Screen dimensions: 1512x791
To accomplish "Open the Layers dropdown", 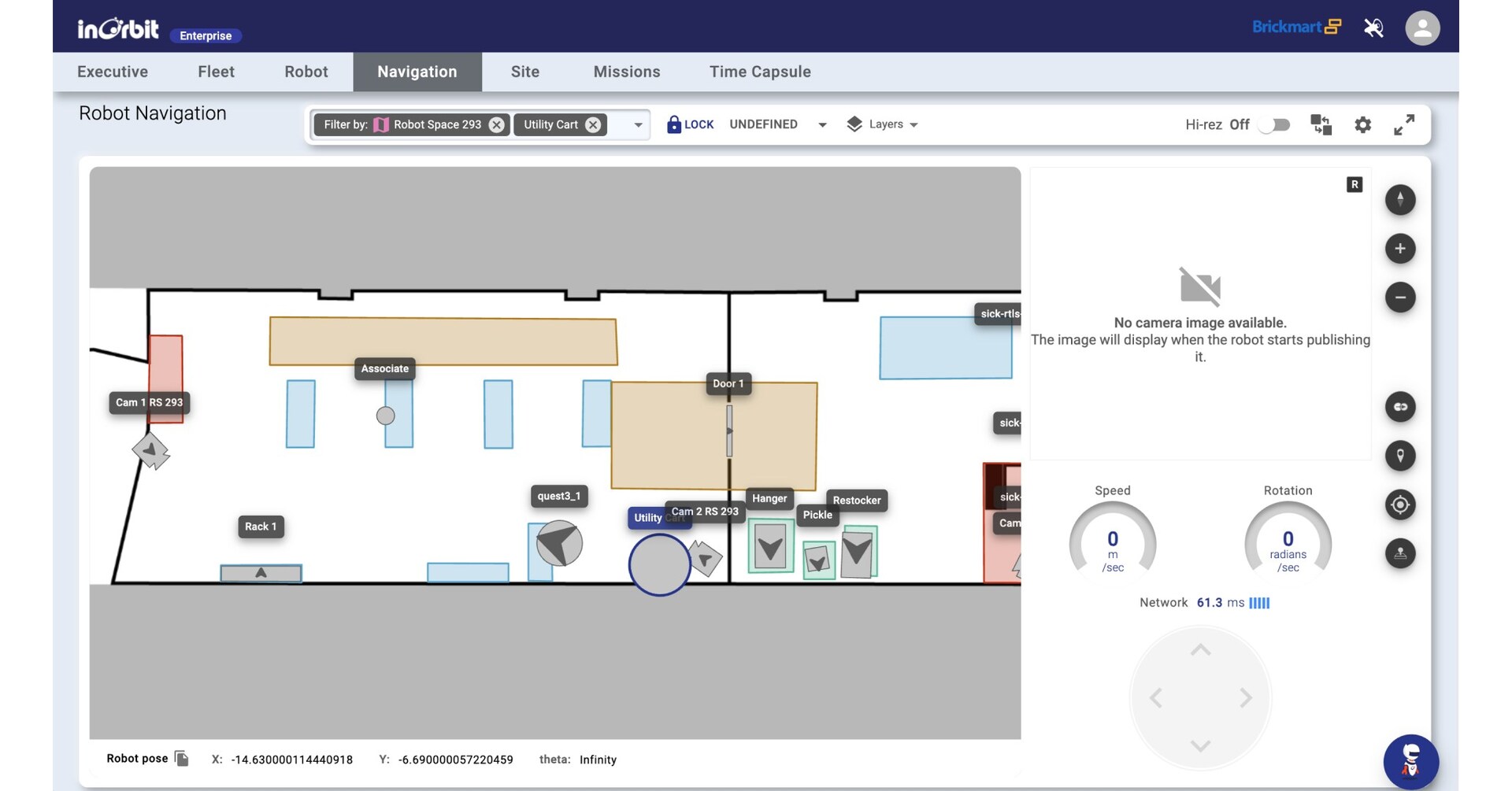I will tap(882, 124).
